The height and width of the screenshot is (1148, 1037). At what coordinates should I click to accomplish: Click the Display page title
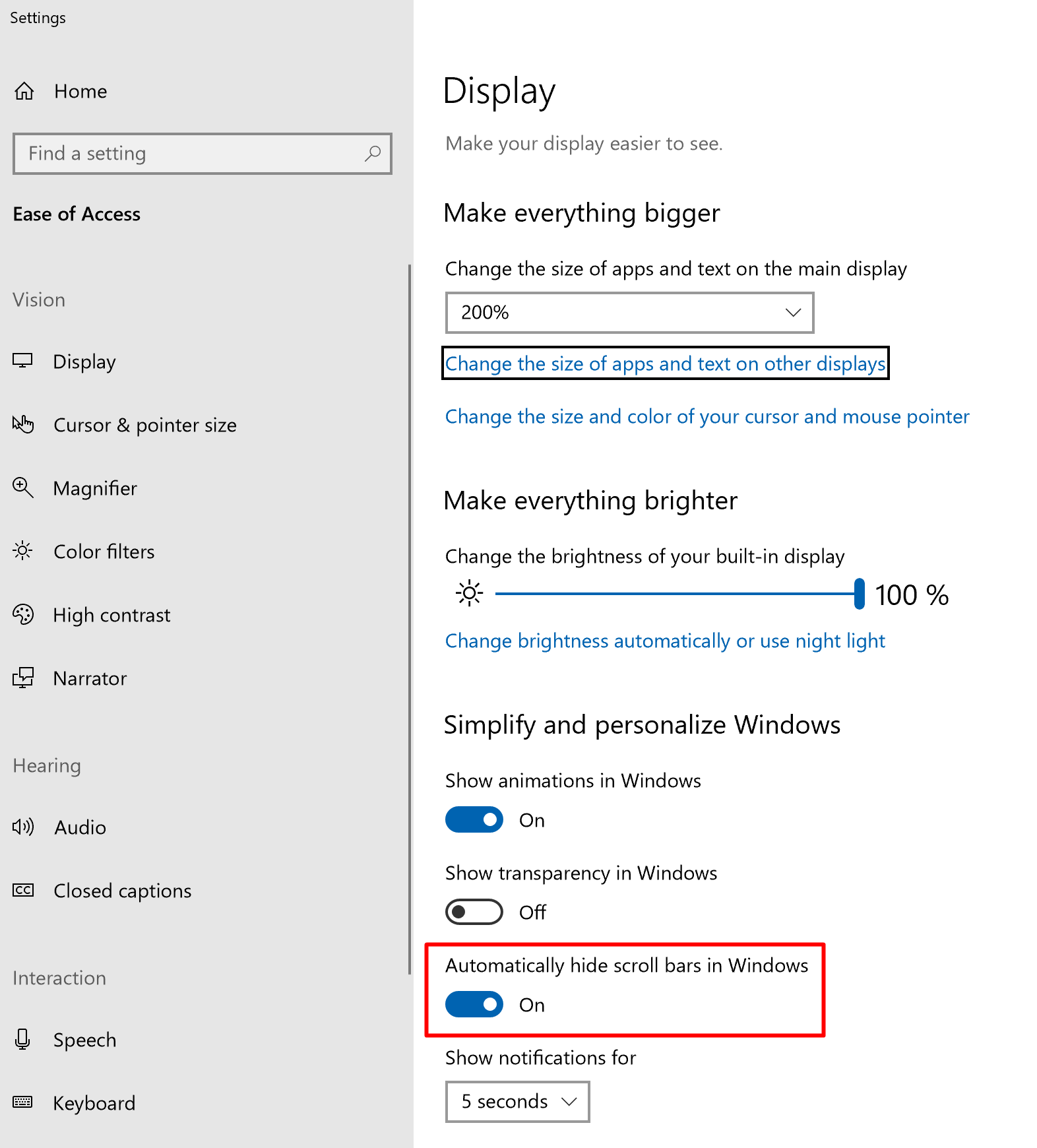[x=499, y=92]
